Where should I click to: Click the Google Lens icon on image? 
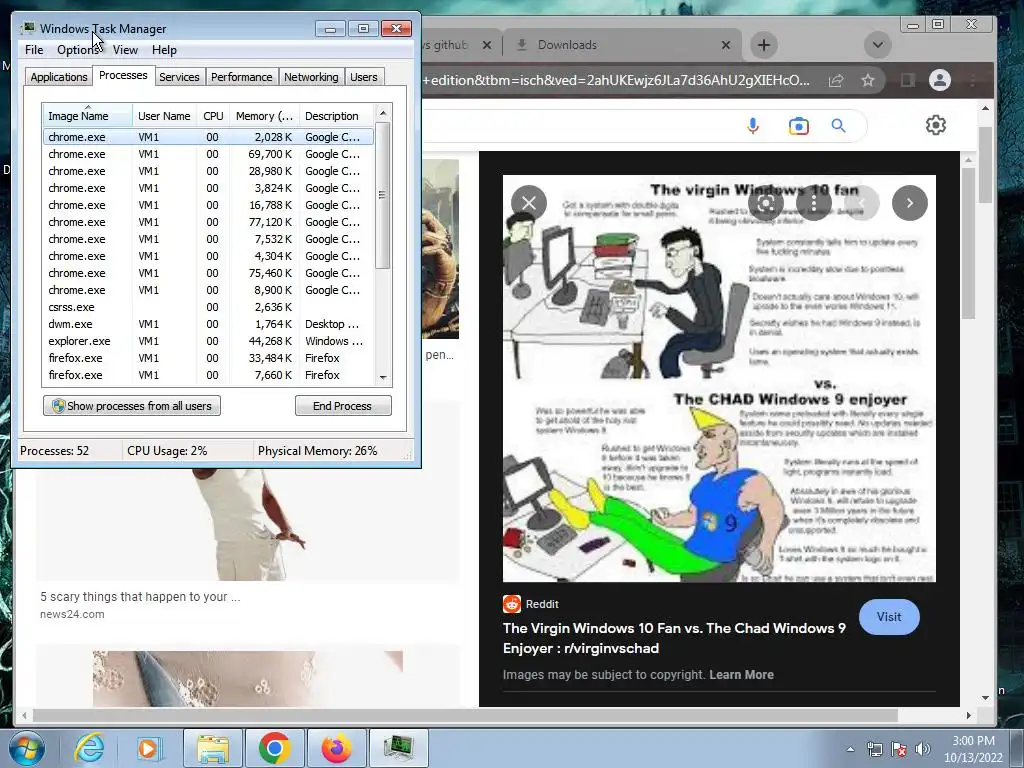(766, 203)
